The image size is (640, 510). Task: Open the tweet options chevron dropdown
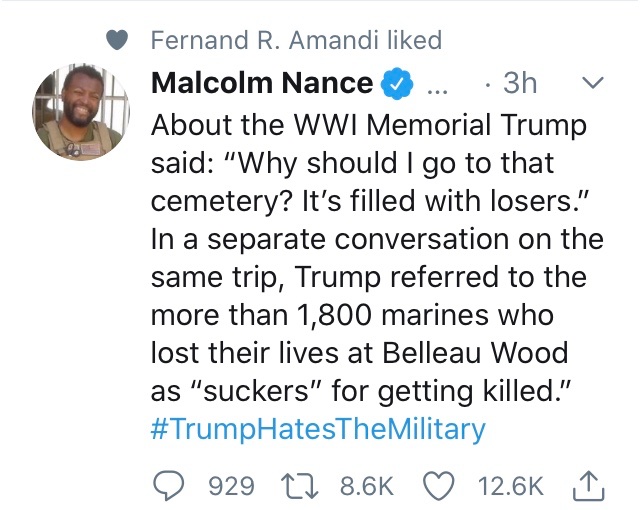pyautogui.click(x=592, y=84)
